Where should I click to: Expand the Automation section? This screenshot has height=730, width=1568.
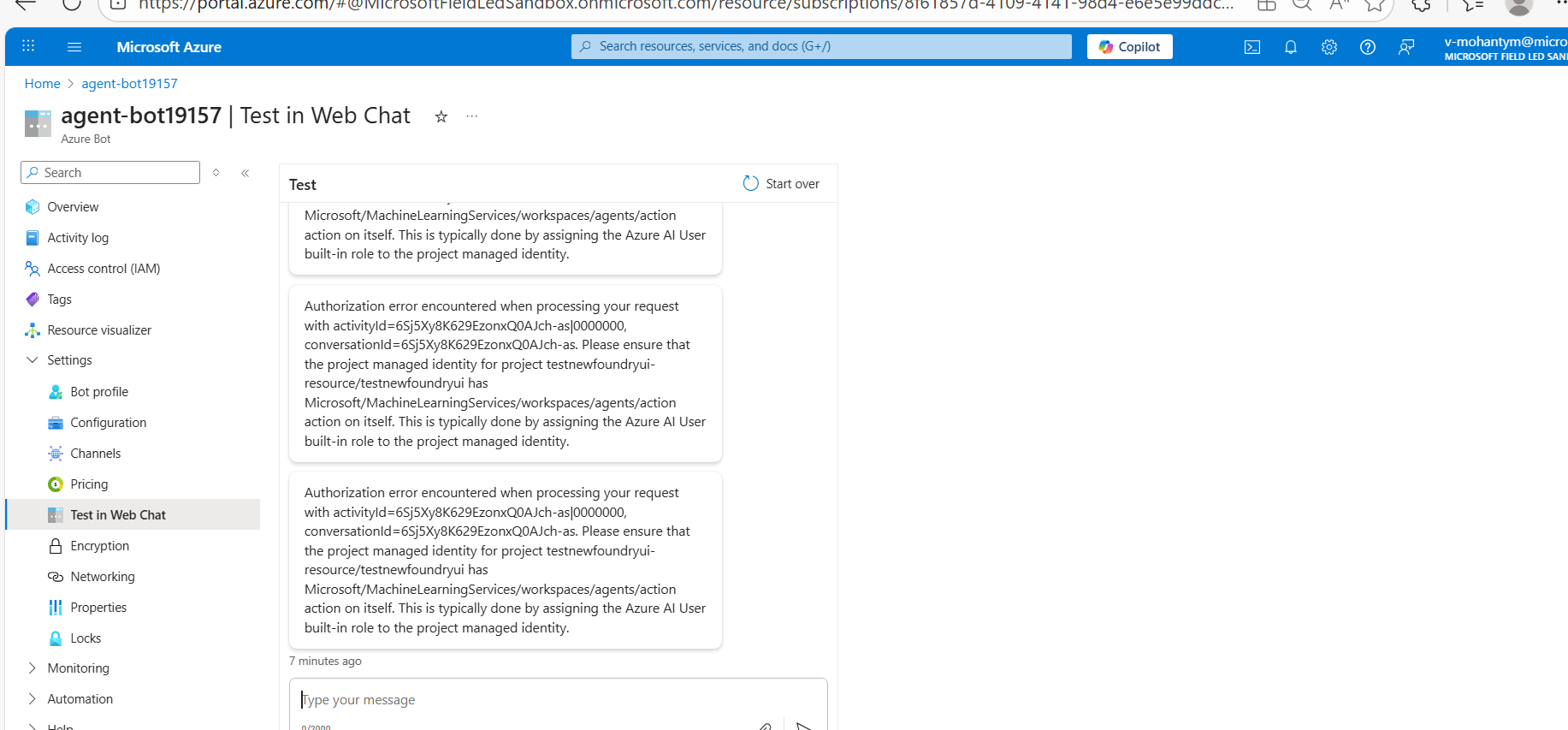pyautogui.click(x=33, y=699)
